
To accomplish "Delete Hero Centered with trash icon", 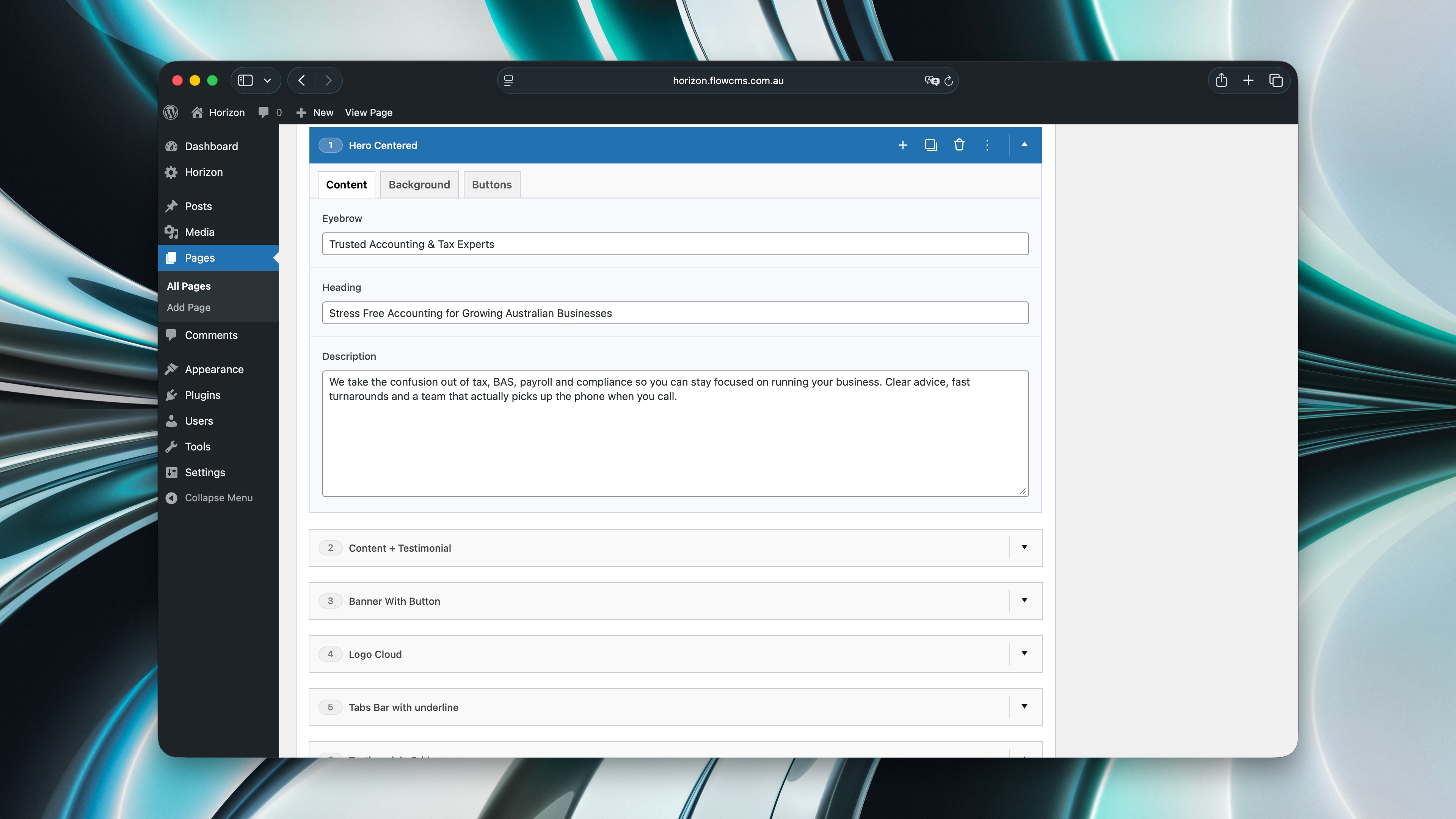I will click(x=959, y=145).
